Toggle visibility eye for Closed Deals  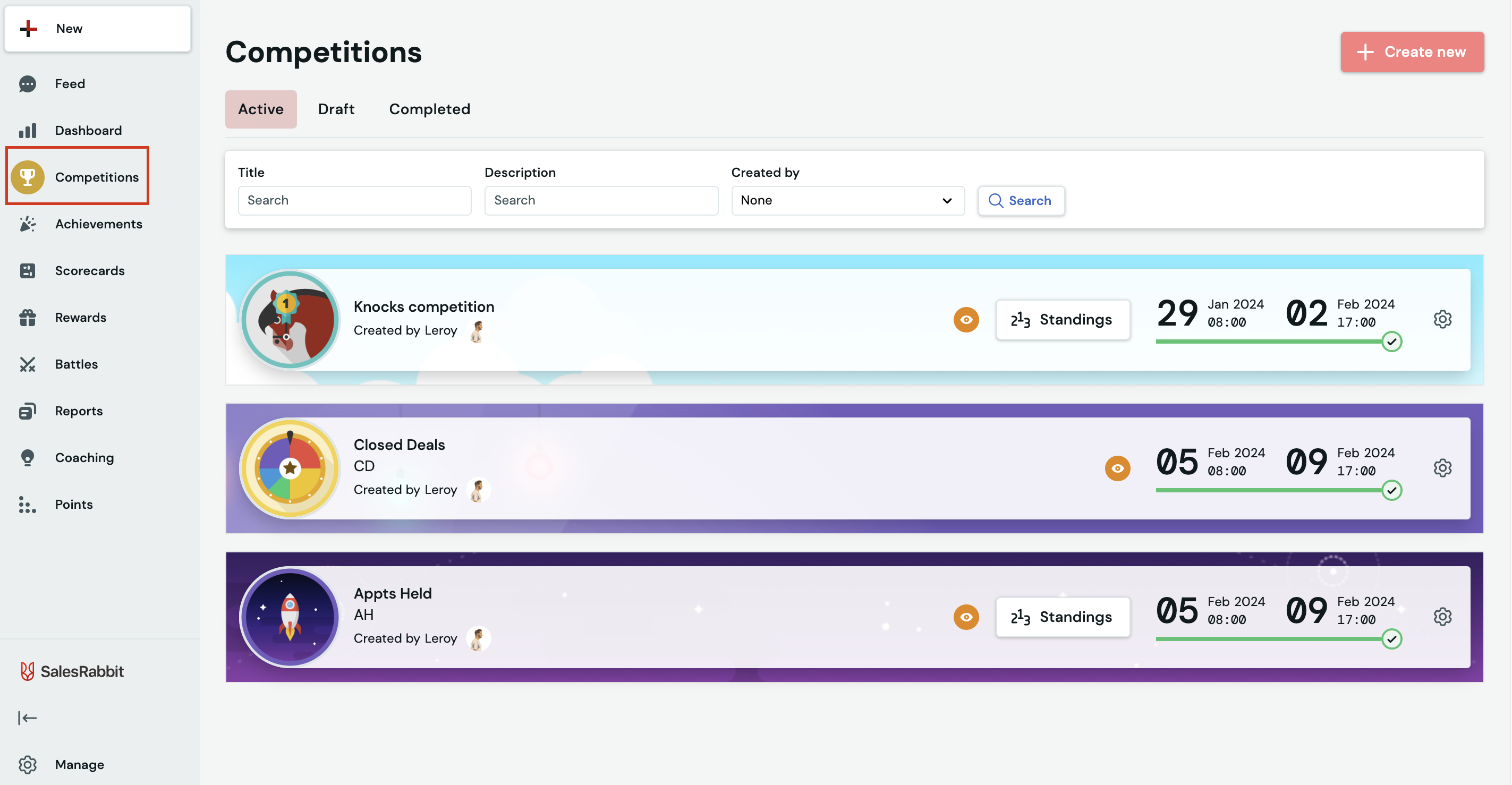pos(1117,468)
